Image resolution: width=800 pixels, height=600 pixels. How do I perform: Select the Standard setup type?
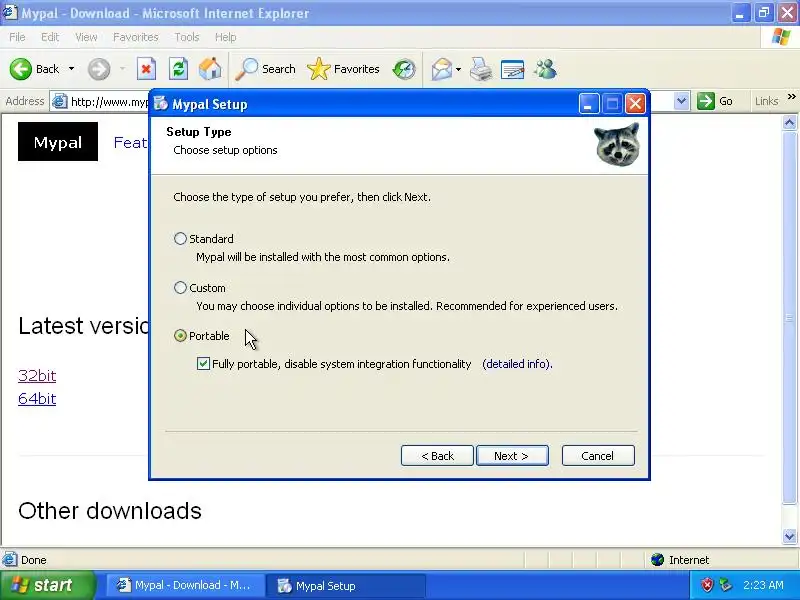[180, 238]
